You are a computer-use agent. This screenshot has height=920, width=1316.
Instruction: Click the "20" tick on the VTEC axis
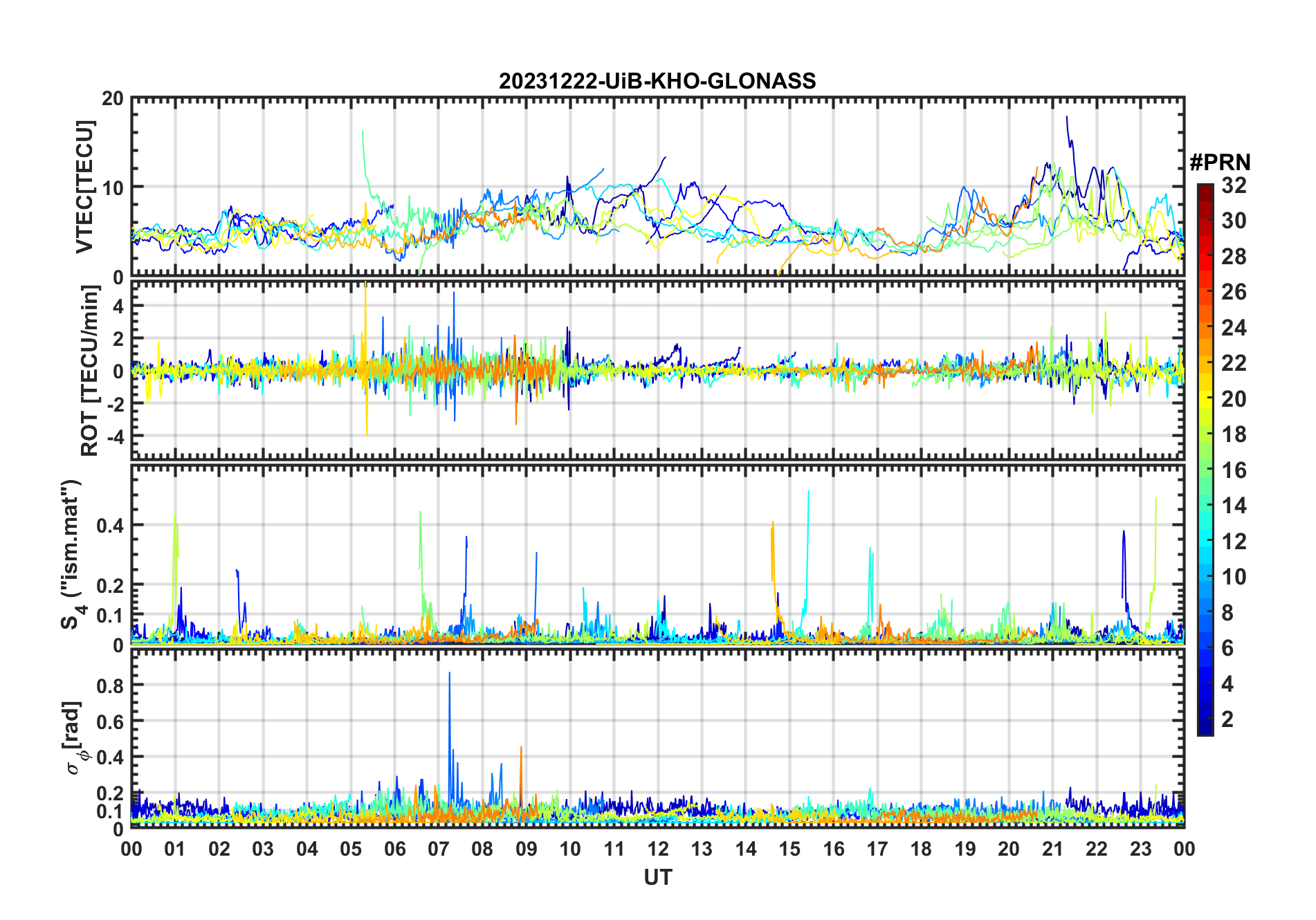[113, 99]
